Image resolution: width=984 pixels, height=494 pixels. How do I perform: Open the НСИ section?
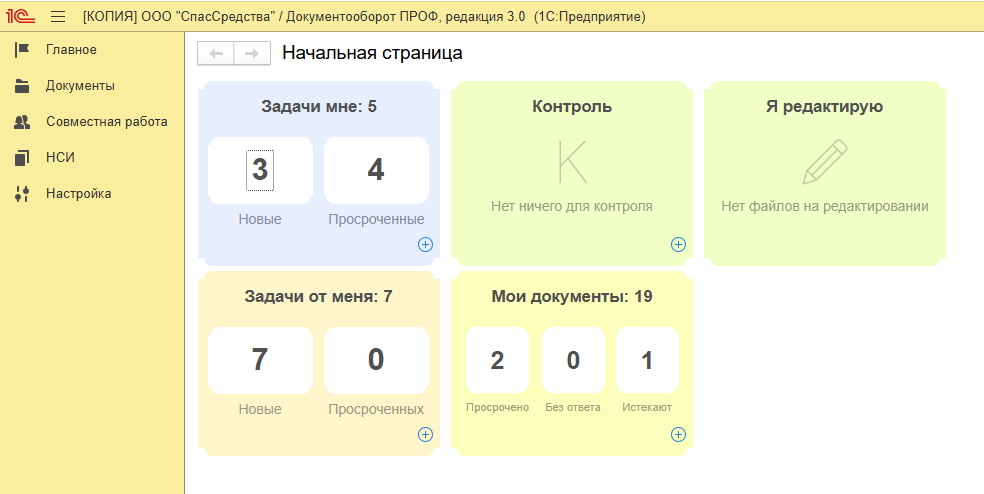coord(60,158)
